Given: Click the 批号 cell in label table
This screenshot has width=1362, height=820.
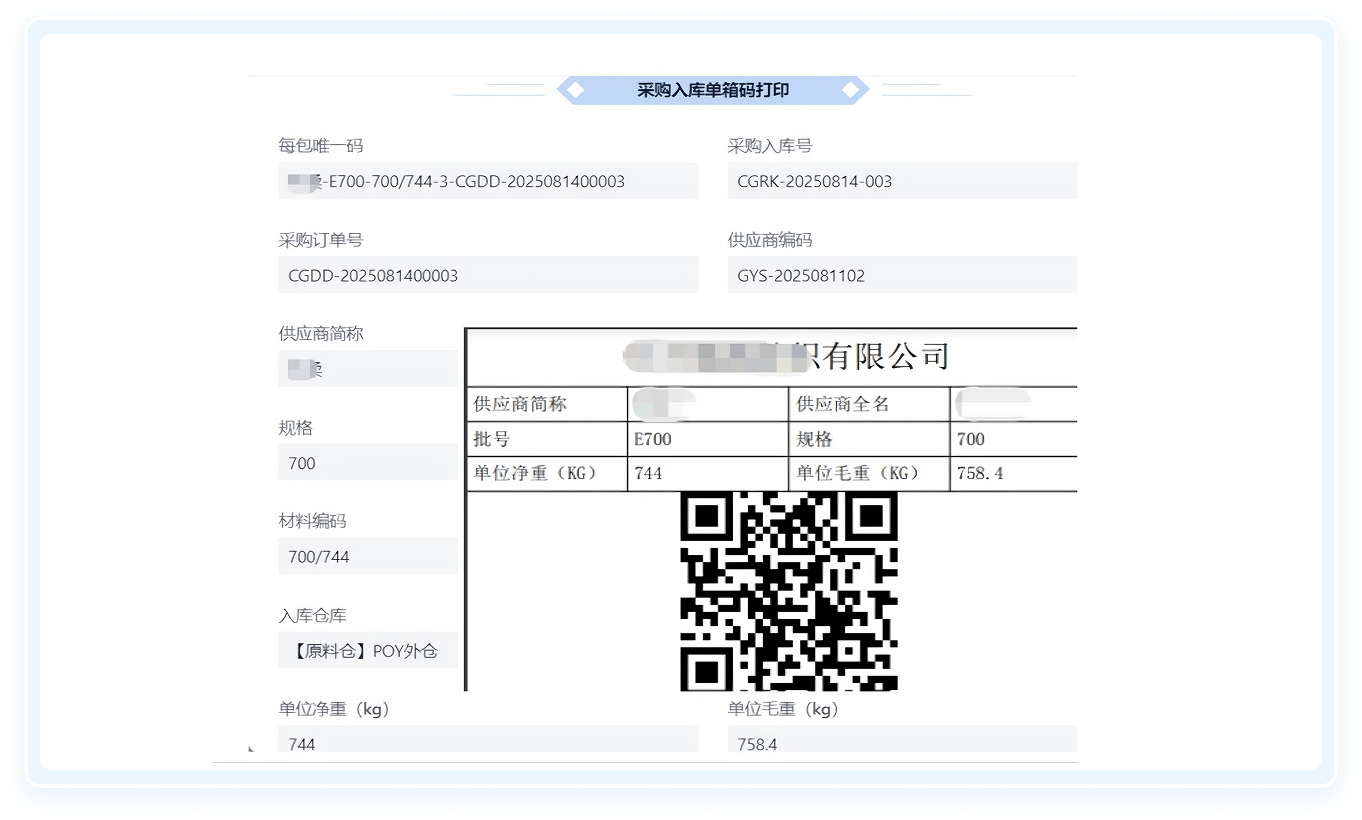Looking at the screenshot, I should click(548, 439).
